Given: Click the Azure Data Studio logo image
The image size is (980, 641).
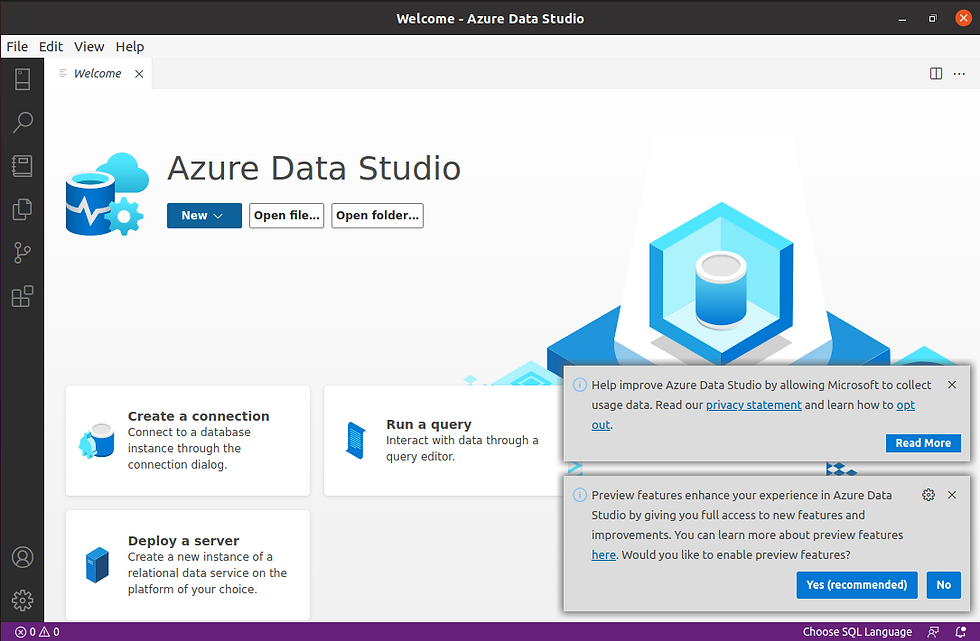Looking at the screenshot, I should pyautogui.click(x=107, y=194).
